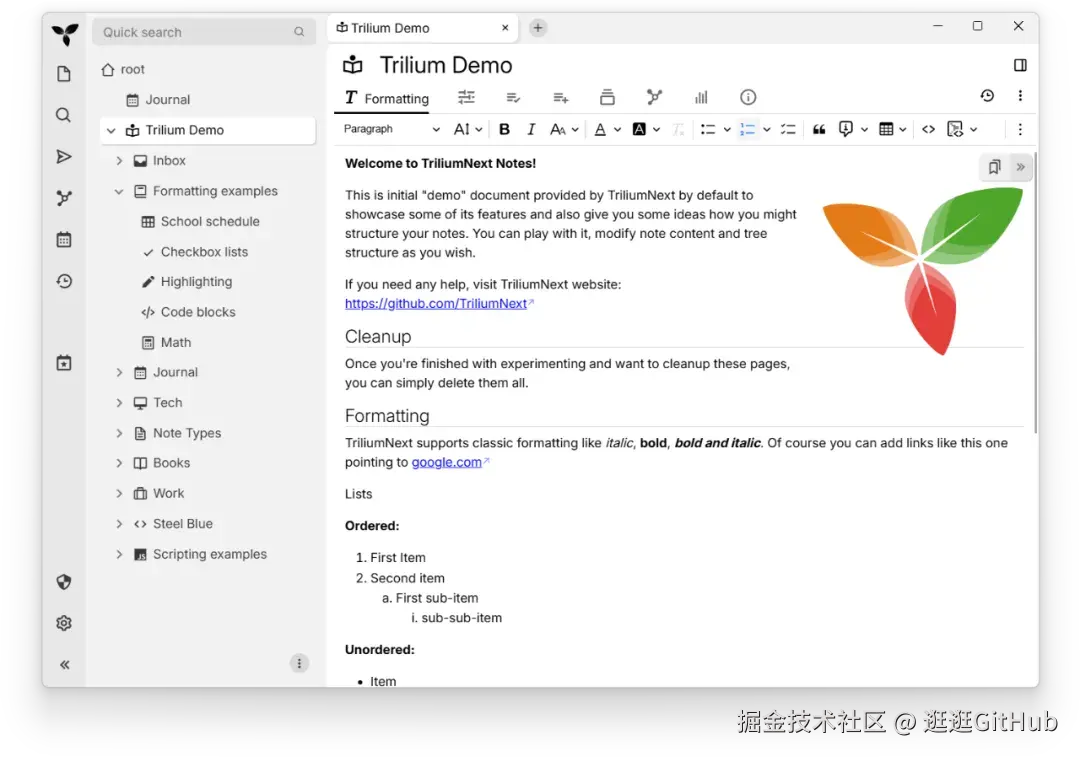Open the Code blocks note
1080x757 pixels.
(198, 312)
